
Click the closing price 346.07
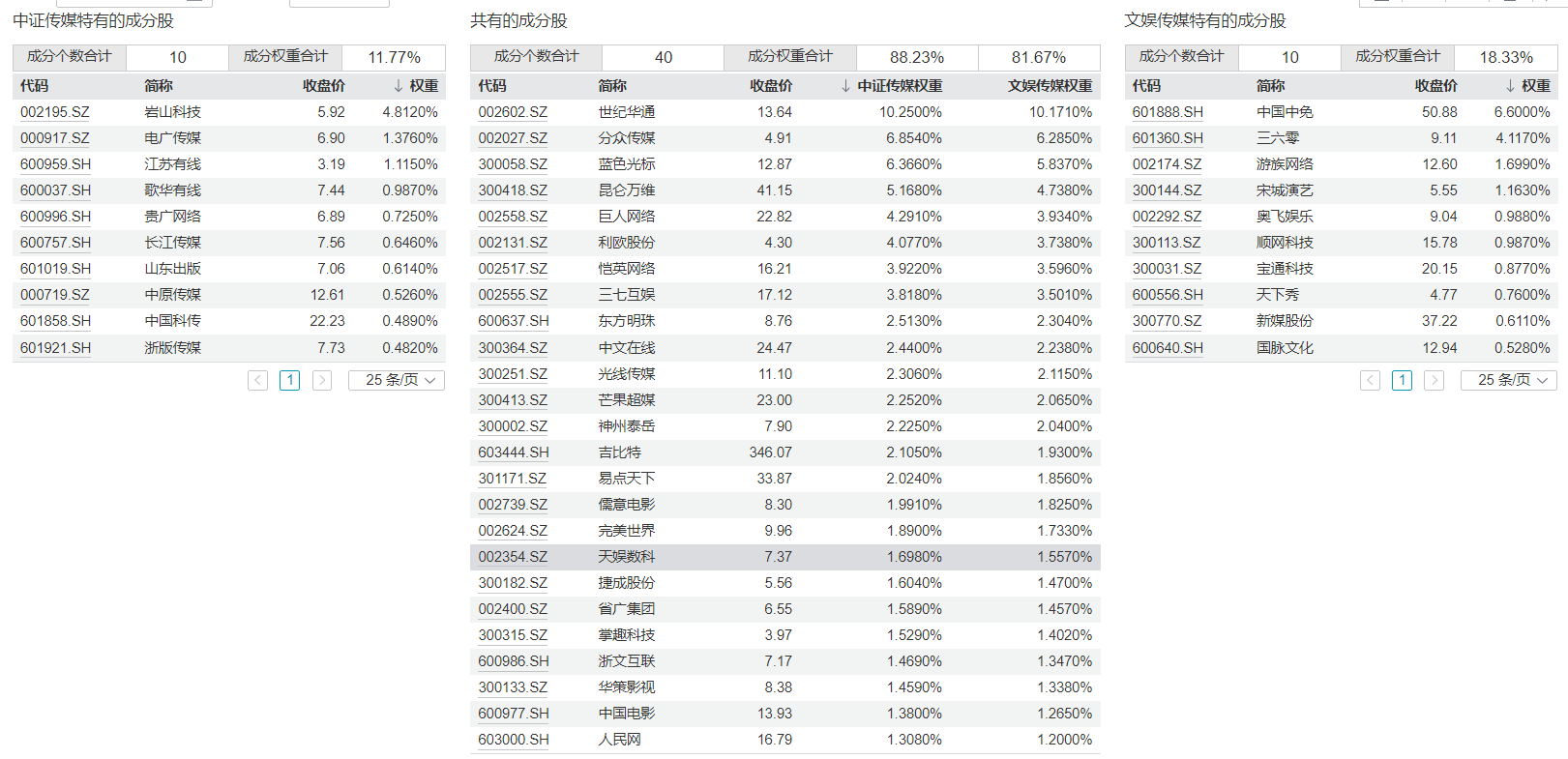click(x=771, y=452)
